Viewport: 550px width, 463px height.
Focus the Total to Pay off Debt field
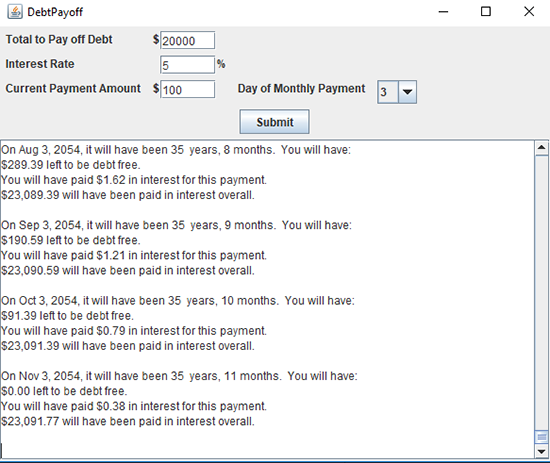coord(187,40)
